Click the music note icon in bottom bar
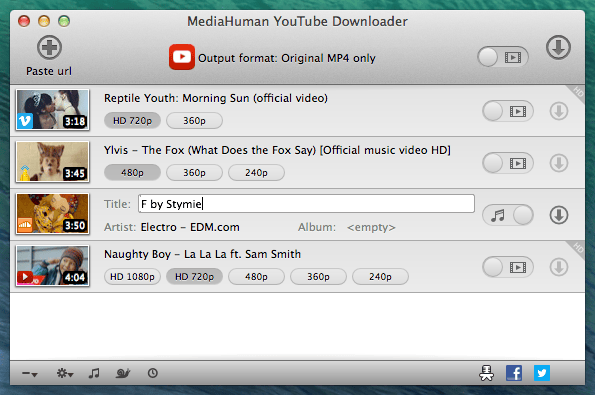This screenshot has width=595, height=395. [94, 373]
